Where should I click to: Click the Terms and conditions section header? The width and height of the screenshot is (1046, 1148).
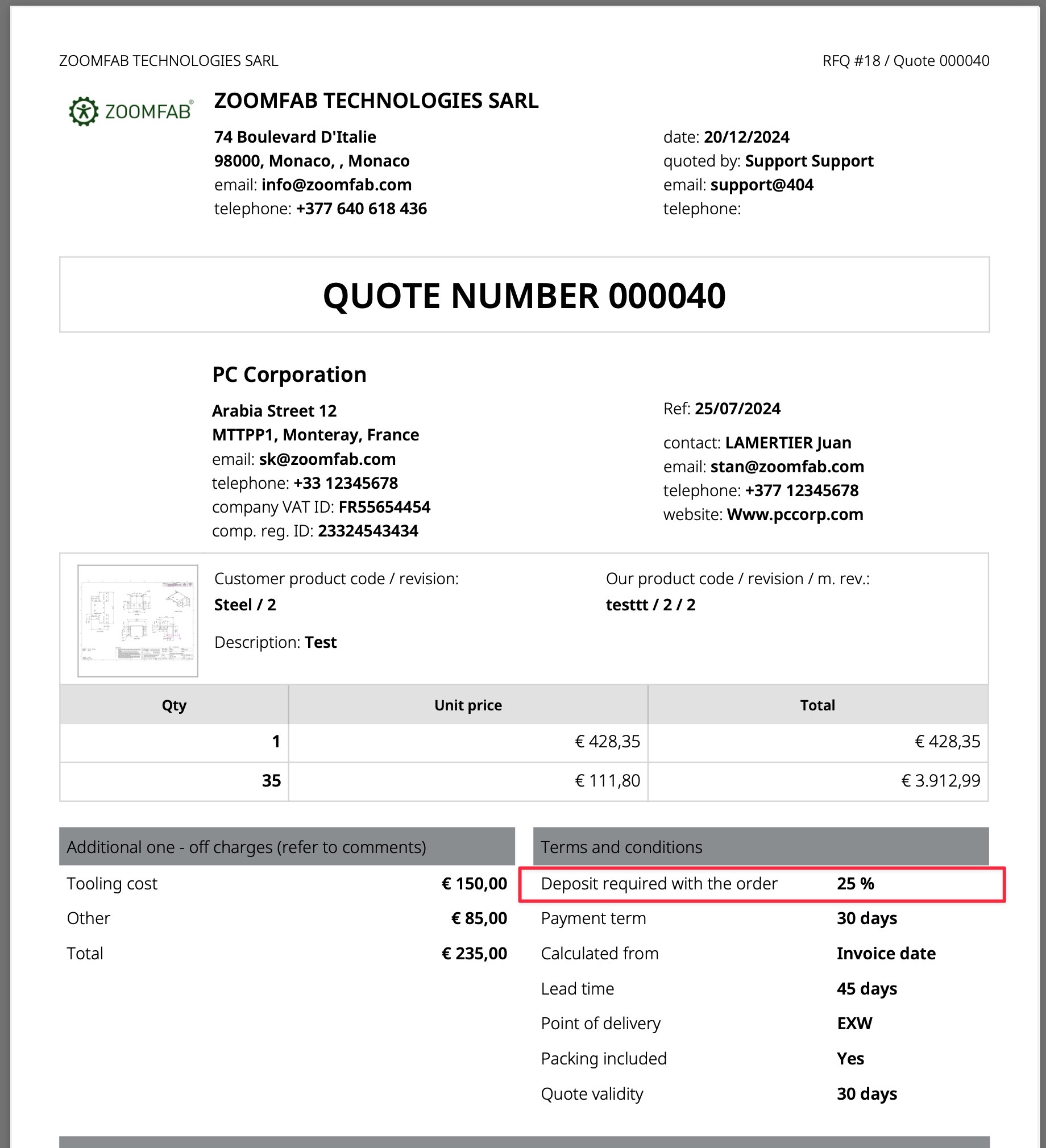coord(621,847)
